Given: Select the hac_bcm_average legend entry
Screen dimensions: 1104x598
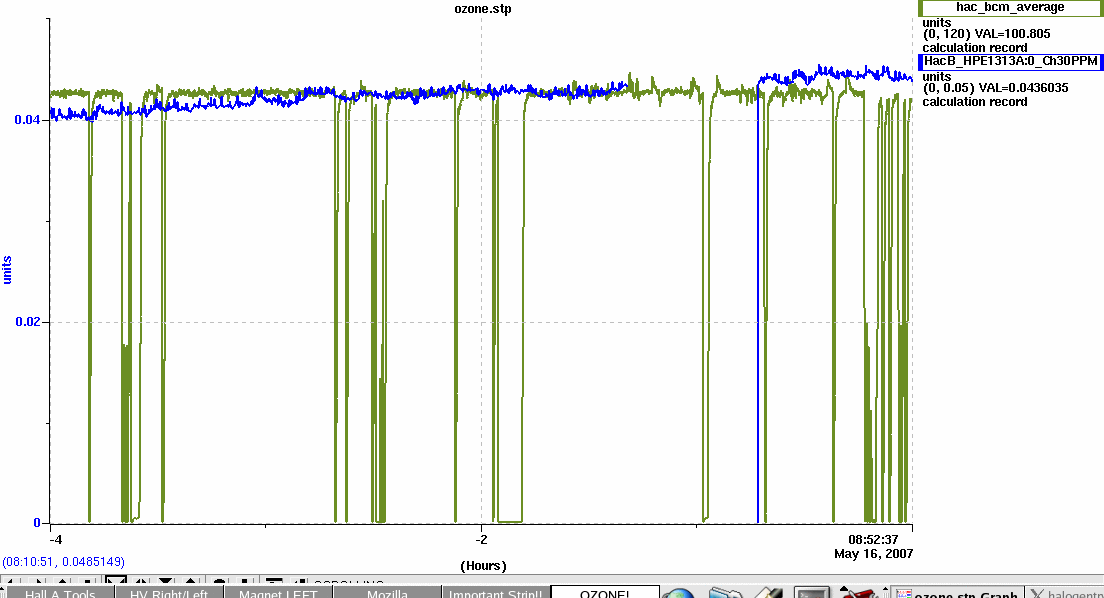Looking at the screenshot, I should point(1010,8).
